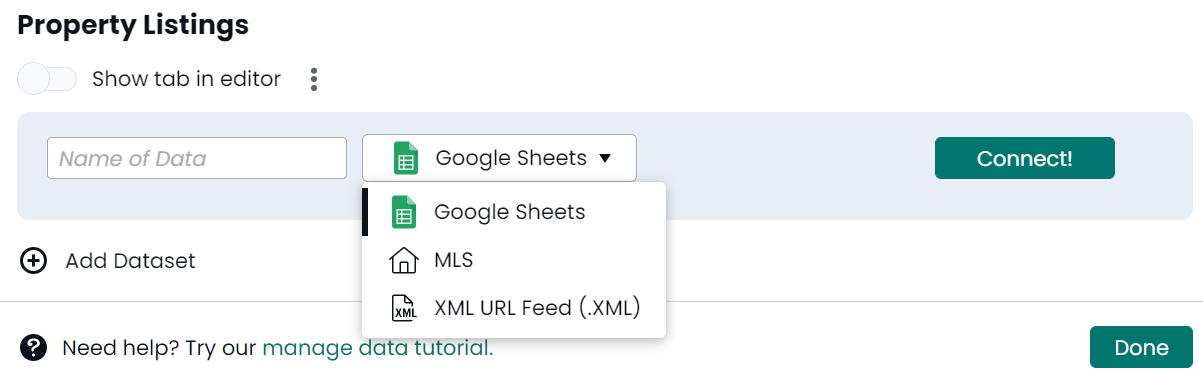Click the Show tab in editor label
The height and width of the screenshot is (381, 1203).
[x=186, y=79]
